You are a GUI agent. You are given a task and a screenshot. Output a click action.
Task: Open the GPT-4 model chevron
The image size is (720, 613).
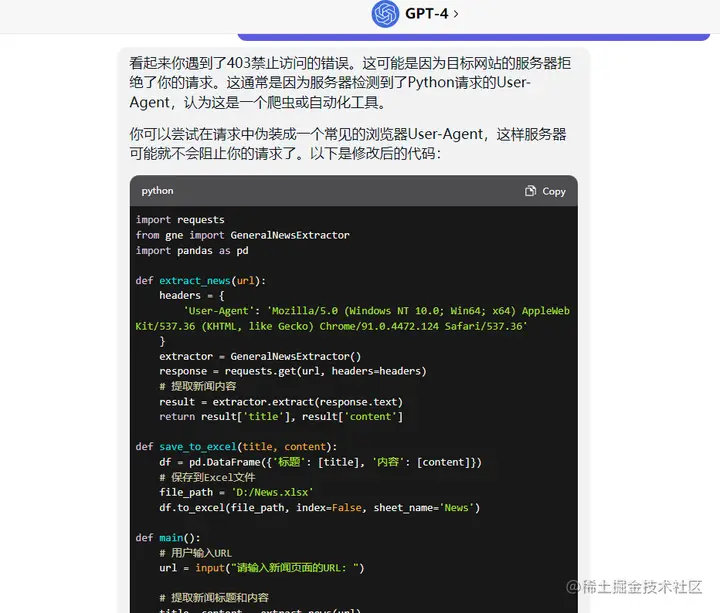tap(456, 14)
